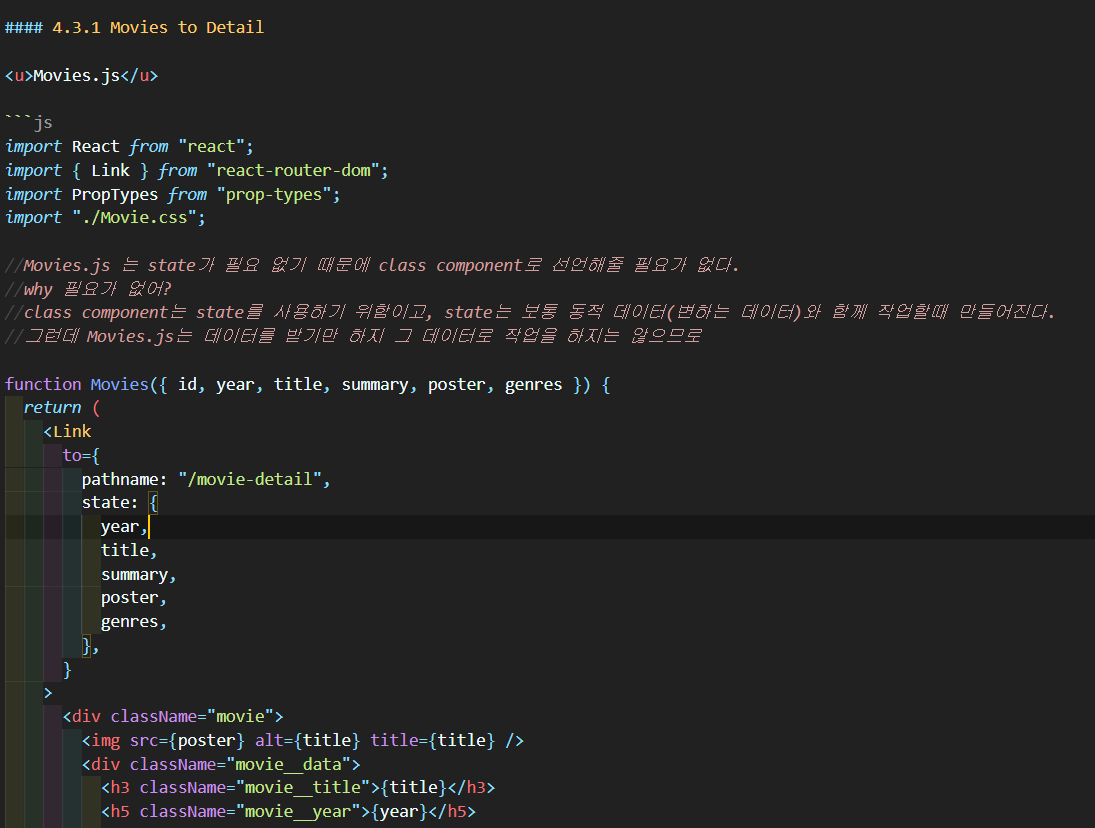1095x828 pixels.
Task: Click the className="movie__data" div line
Action: point(221,764)
